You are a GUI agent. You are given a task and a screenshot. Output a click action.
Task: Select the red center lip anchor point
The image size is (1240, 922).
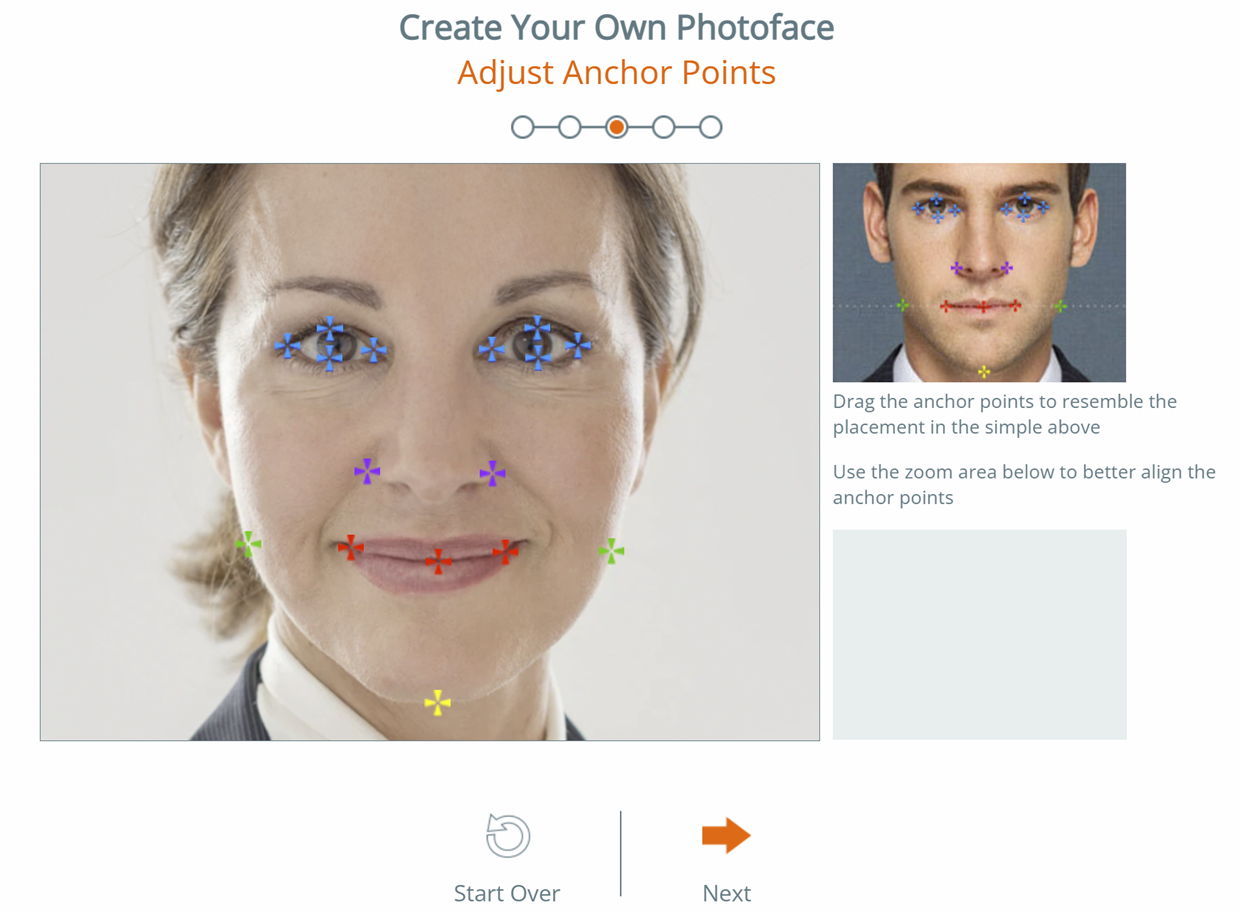pyautogui.click(x=437, y=562)
